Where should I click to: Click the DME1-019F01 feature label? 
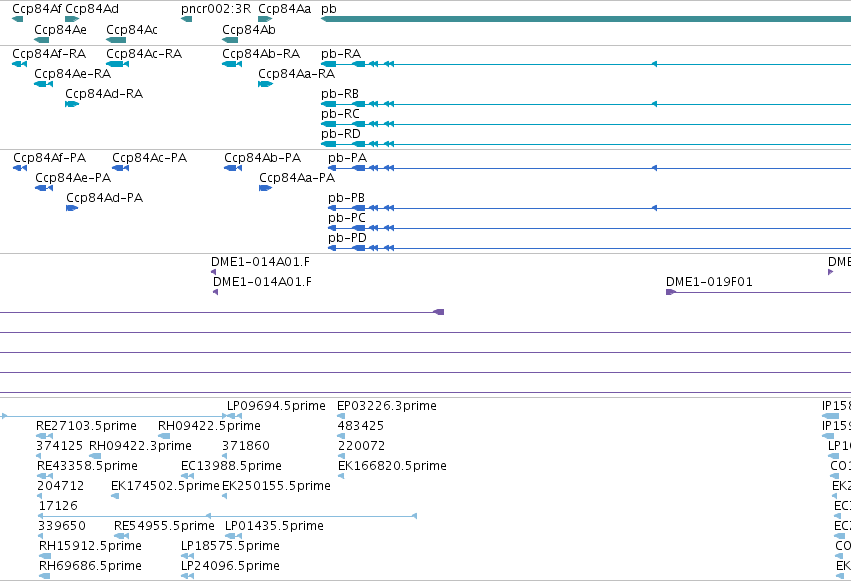point(709,282)
